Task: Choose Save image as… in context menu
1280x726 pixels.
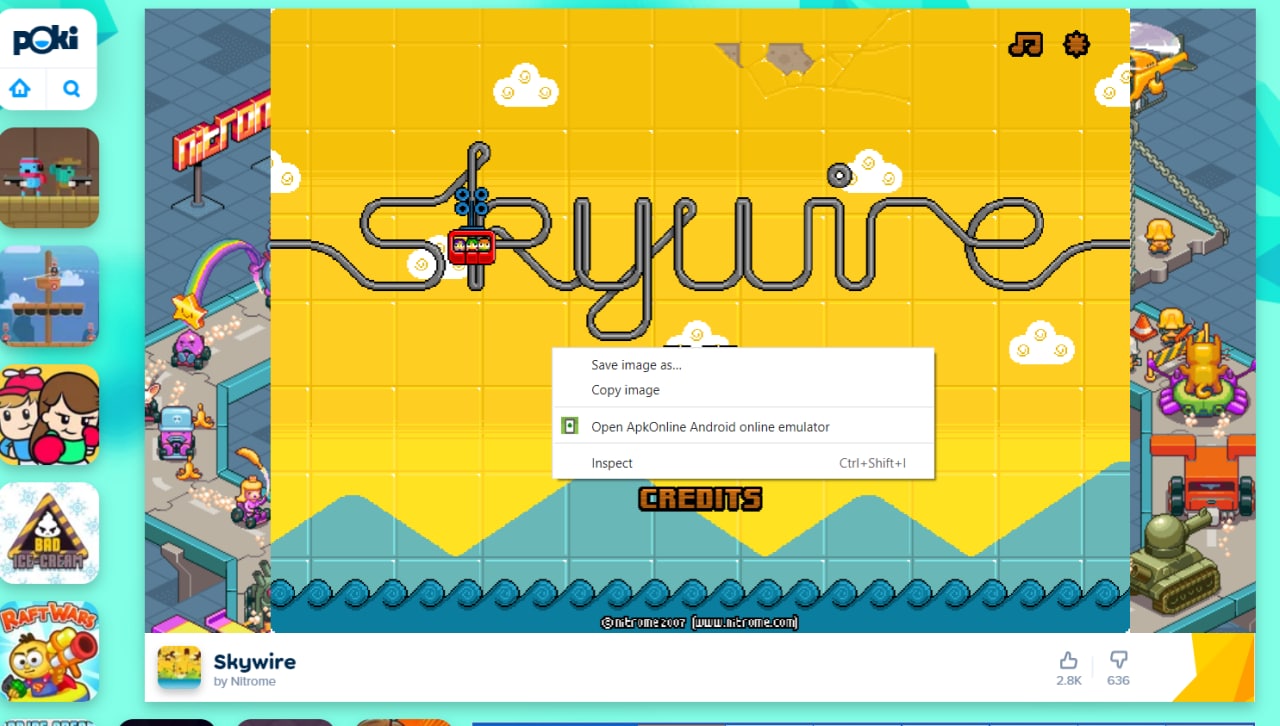Action: coord(743,365)
